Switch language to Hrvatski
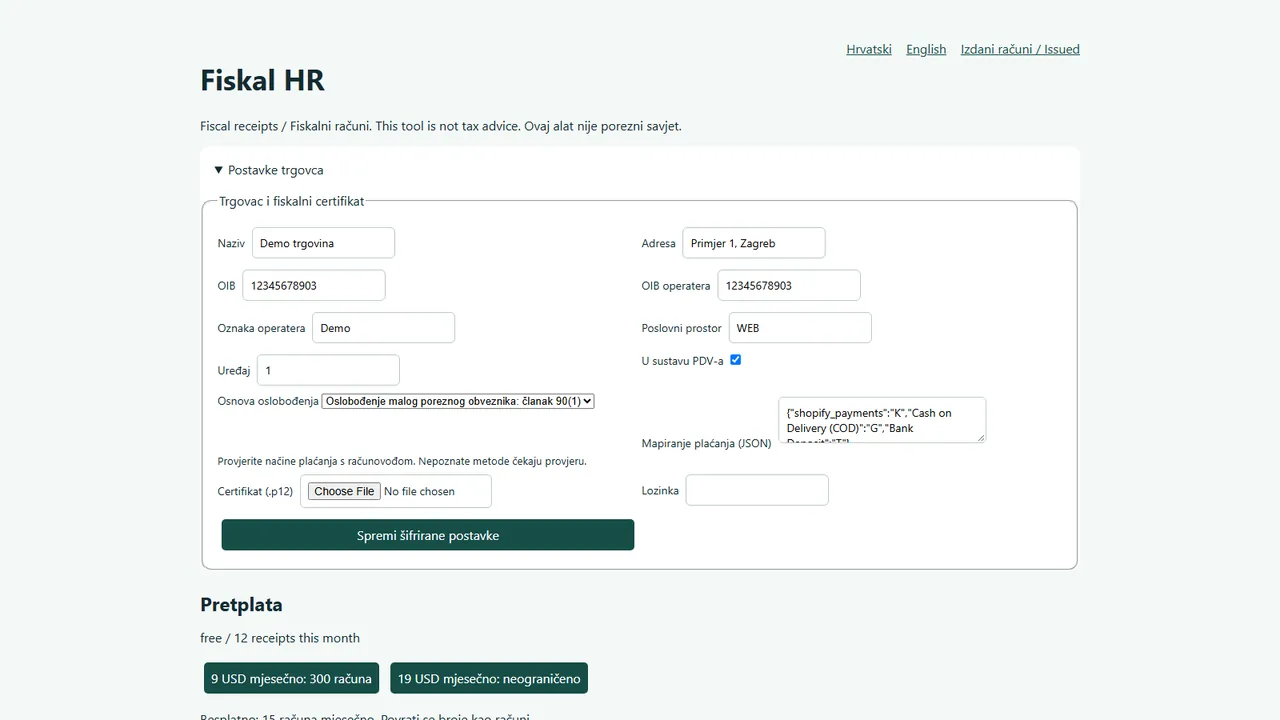This screenshot has height=720, width=1280. click(x=869, y=49)
